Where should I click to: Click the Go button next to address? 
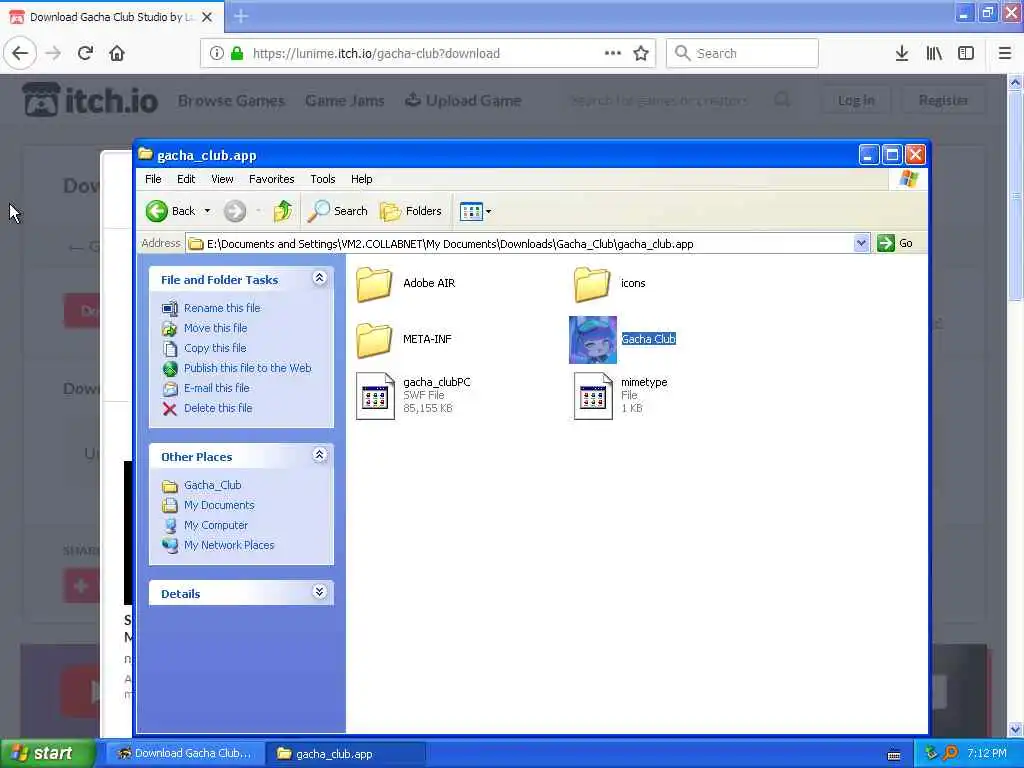(895, 244)
